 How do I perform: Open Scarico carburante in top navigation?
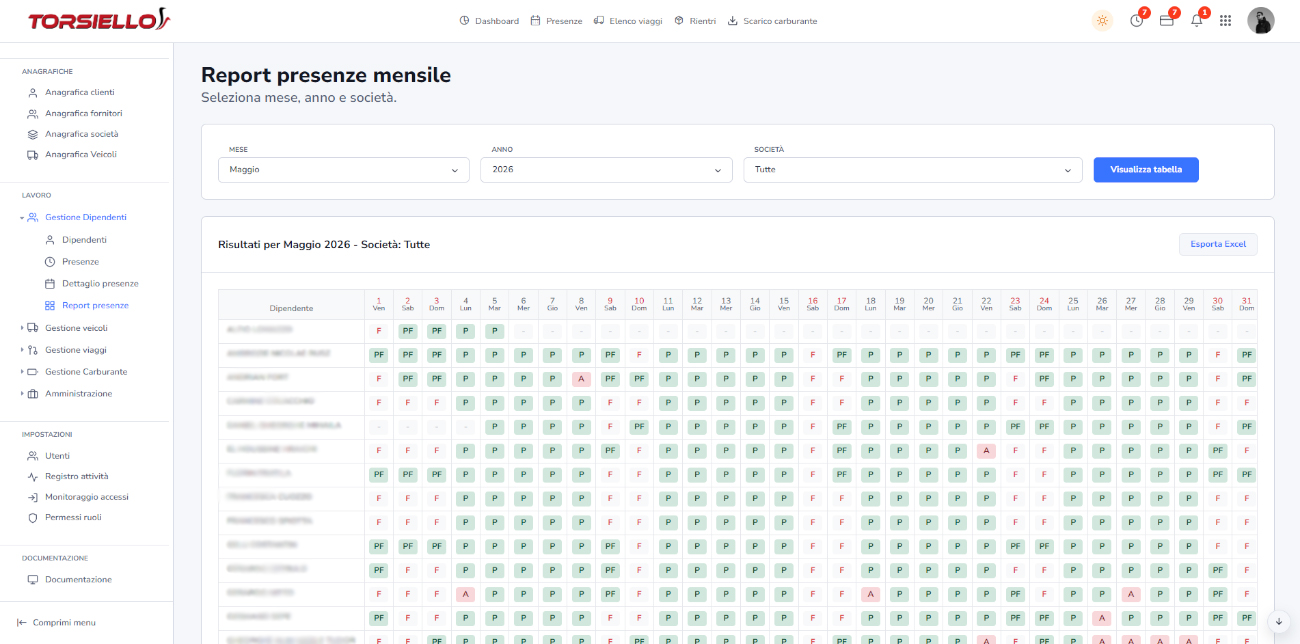772,21
